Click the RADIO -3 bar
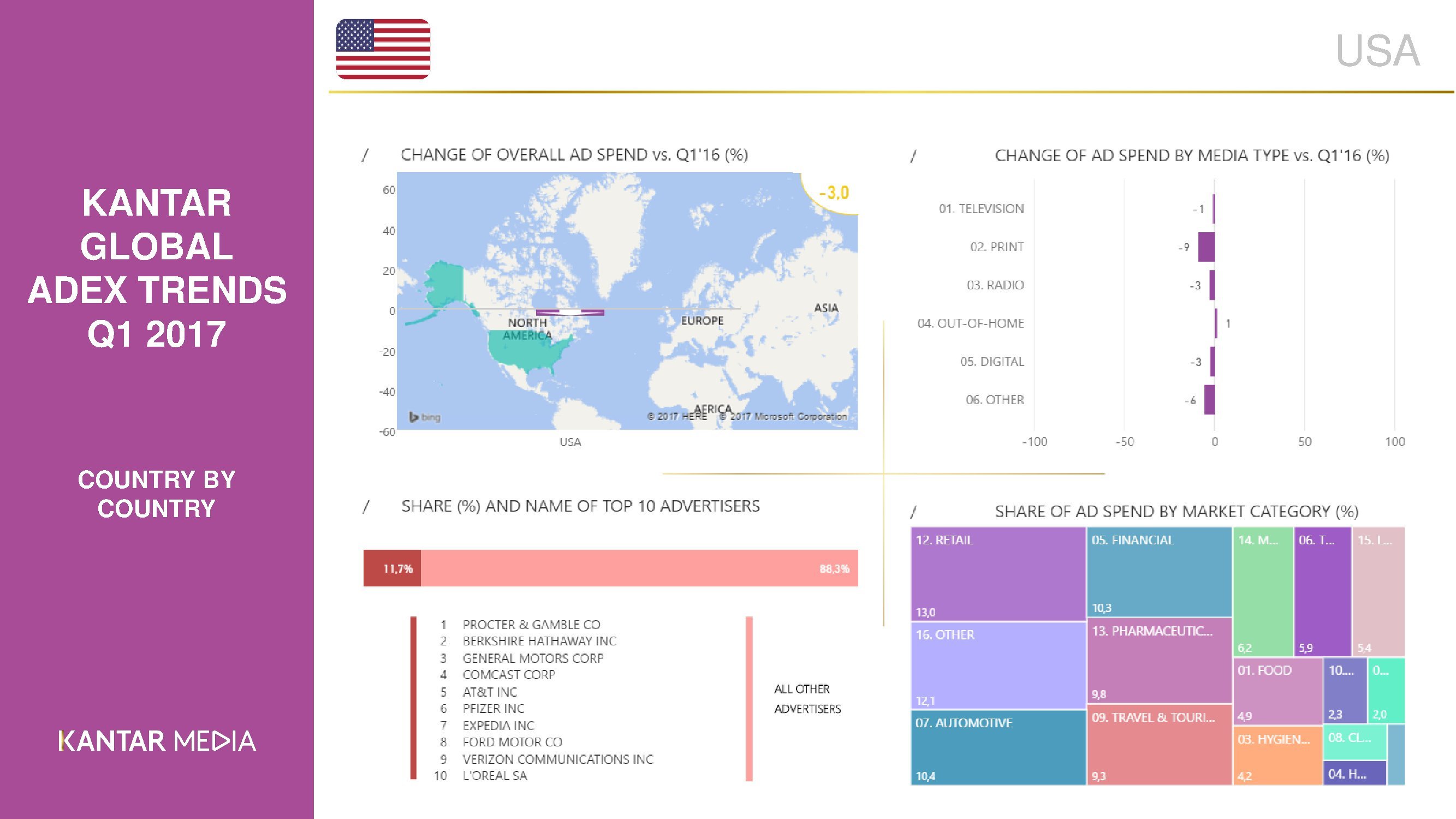This screenshot has height=819, width=1456. click(1212, 285)
